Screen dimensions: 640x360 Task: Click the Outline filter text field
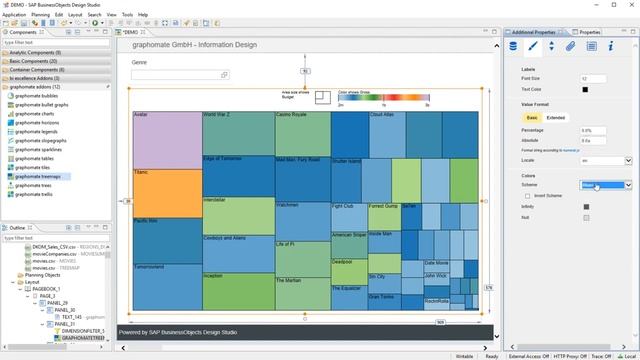pos(56,238)
